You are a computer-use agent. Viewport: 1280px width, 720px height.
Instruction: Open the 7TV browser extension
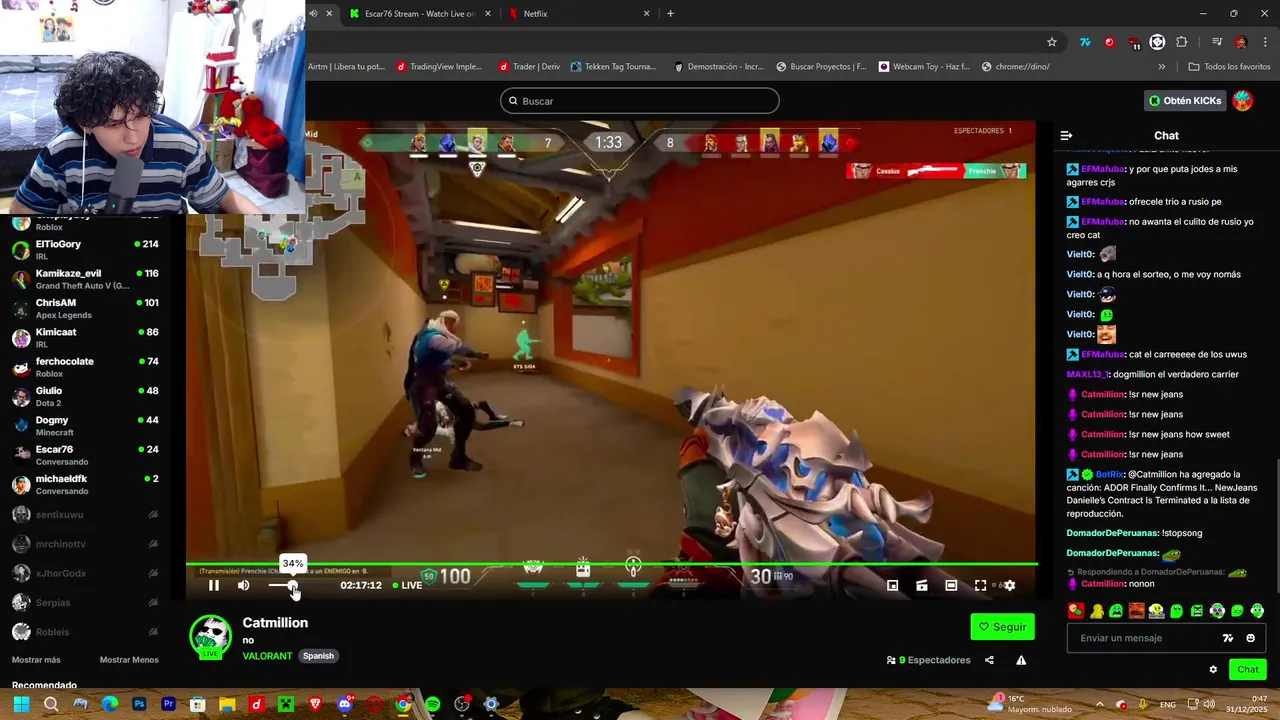click(x=1085, y=42)
